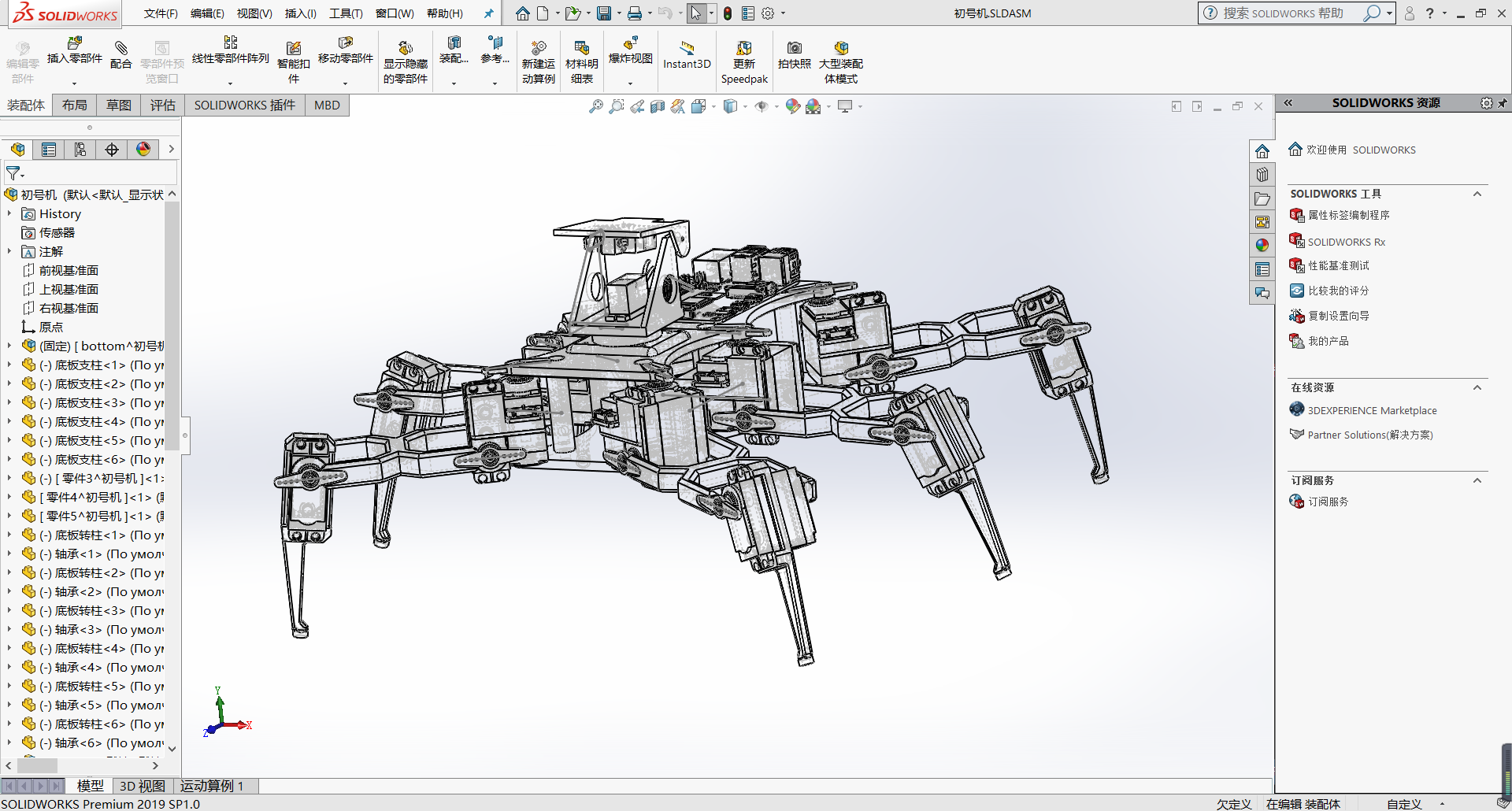Select the Move Component (移动零部件) tool
This screenshot has height=811, width=1512.
345,50
